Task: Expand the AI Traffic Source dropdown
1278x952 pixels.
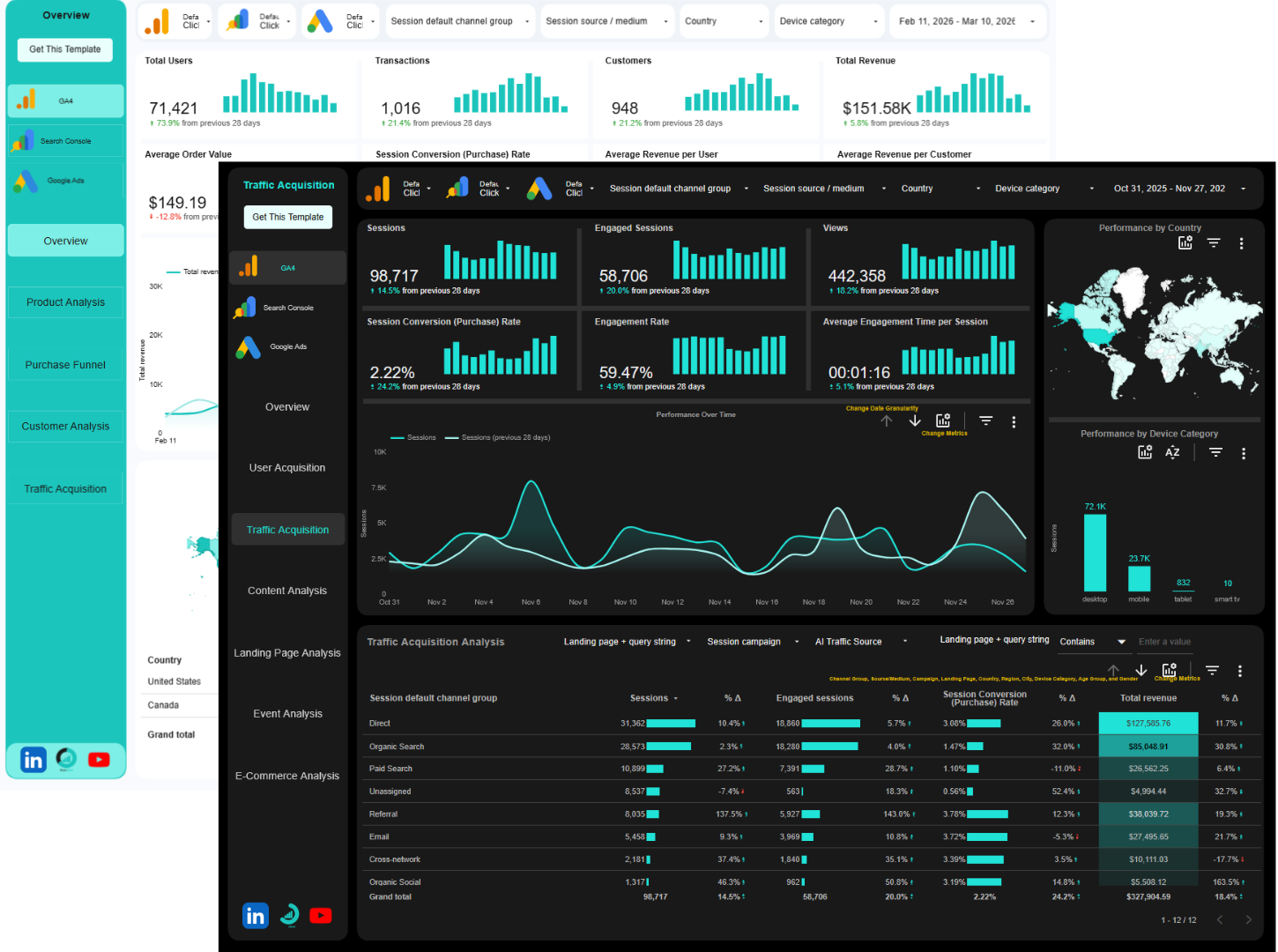Action: (860, 642)
